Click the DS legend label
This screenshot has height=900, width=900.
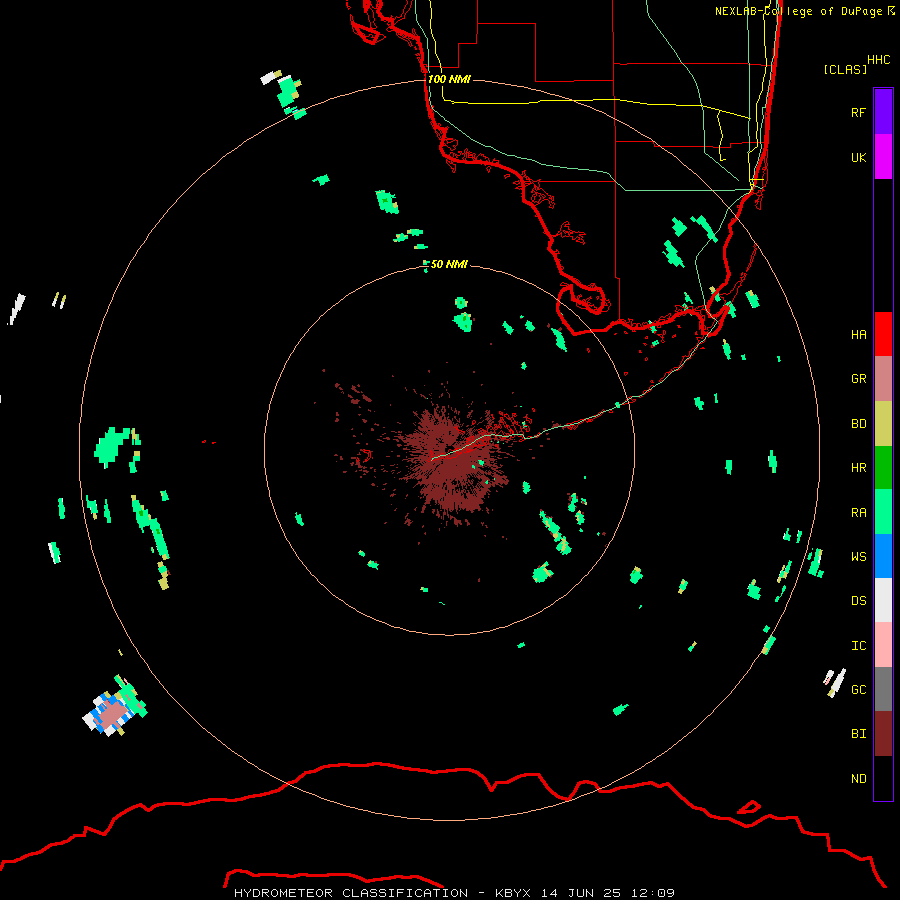tap(858, 601)
